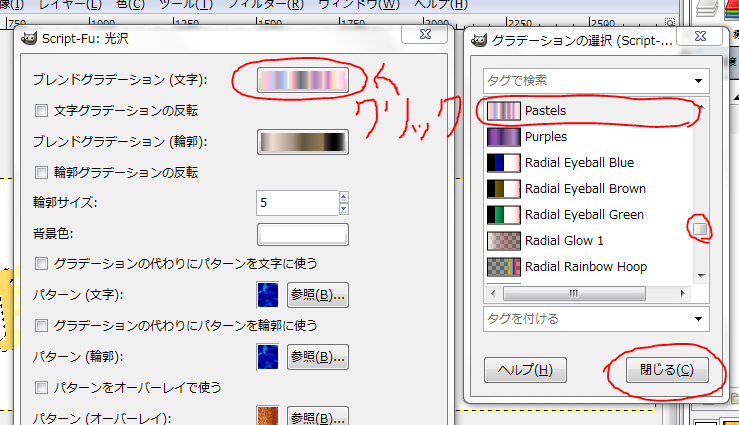
Task: Increase 輪郭サイズ with up arrow
Action: click(x=344, y=197)
